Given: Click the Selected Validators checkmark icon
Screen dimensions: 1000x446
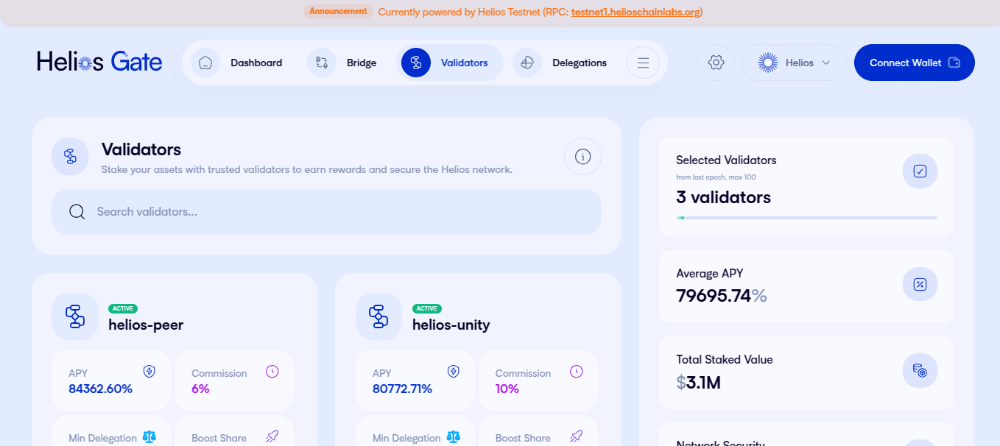Looking at the screenshot, I should coord(920,171).
